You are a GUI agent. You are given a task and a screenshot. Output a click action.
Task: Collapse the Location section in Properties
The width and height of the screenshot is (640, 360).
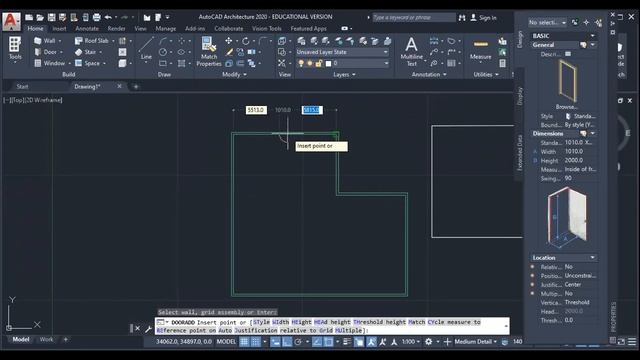[592, 258]
